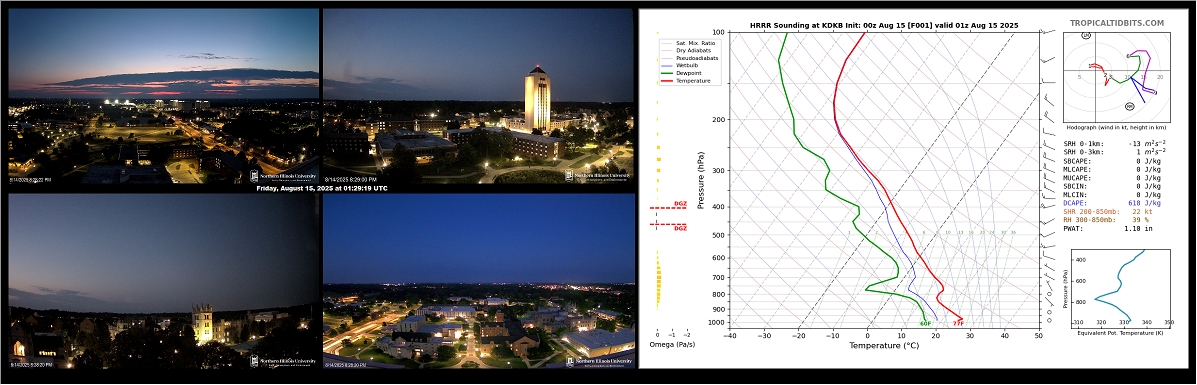Click the RM storm motion marker in hodograph
Viewport: 1197px width, 385px height.
tap(1130, 105)
